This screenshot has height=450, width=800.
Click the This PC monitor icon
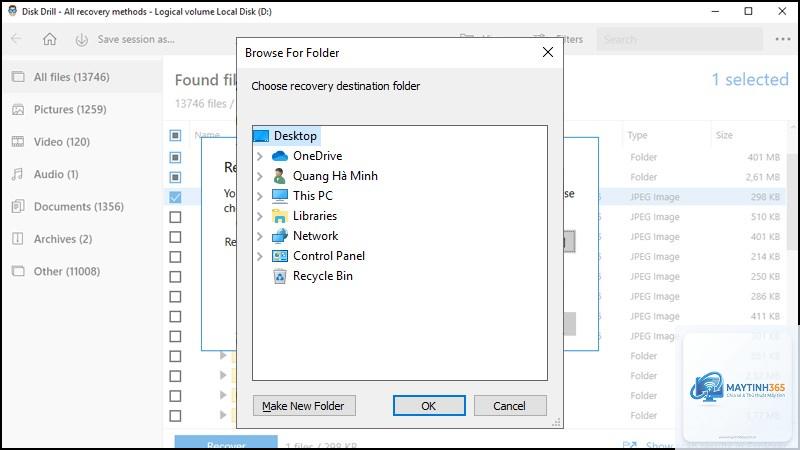click(280, 196)
